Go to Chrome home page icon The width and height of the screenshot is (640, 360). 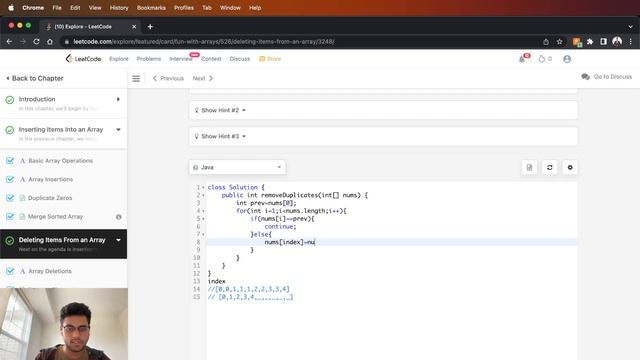click(x=50, y=42)
